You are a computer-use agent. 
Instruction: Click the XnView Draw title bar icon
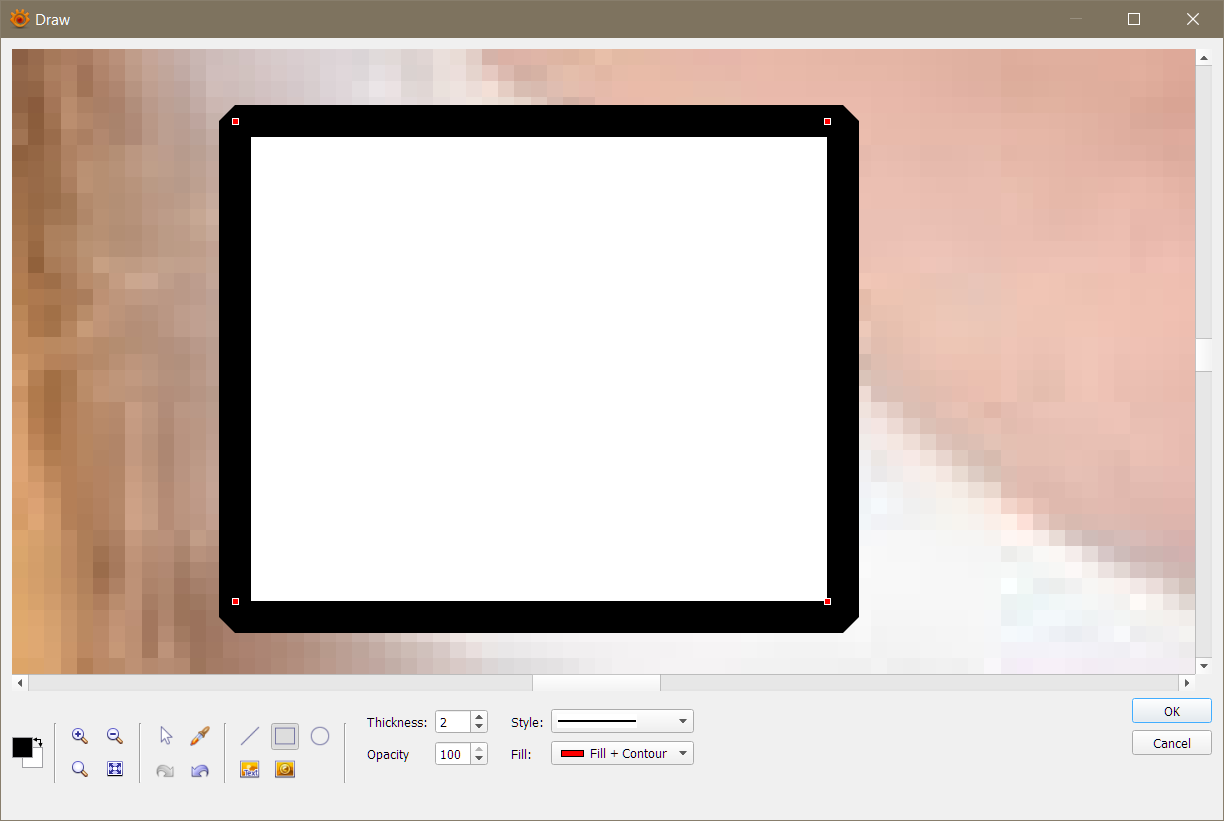(19, 19)
